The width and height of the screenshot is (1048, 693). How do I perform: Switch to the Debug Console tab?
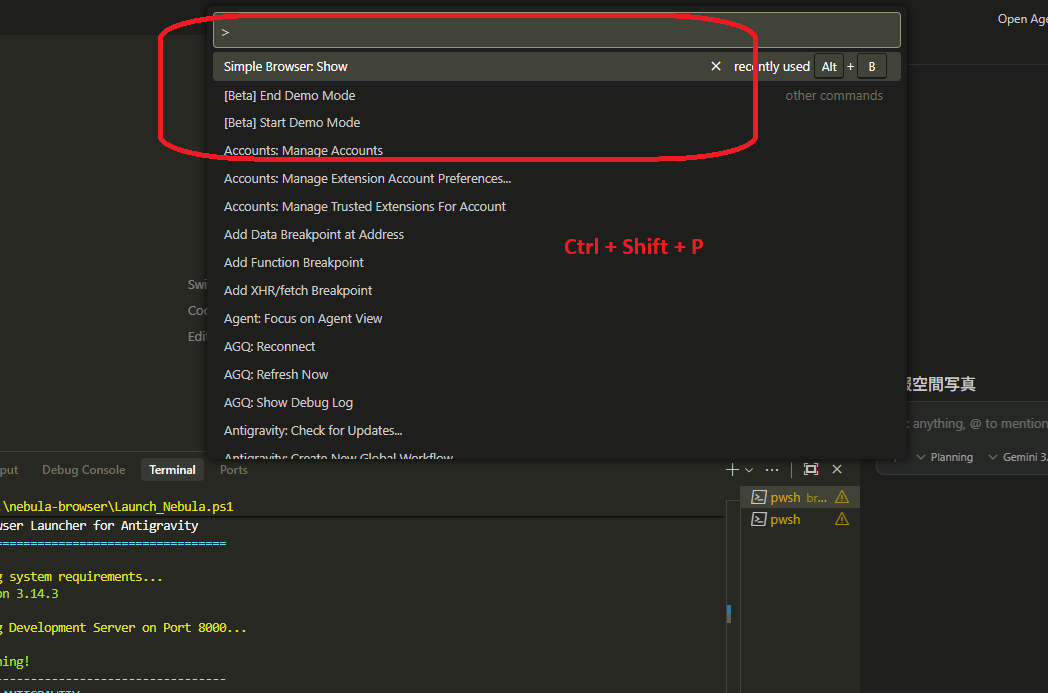[83, 469]
